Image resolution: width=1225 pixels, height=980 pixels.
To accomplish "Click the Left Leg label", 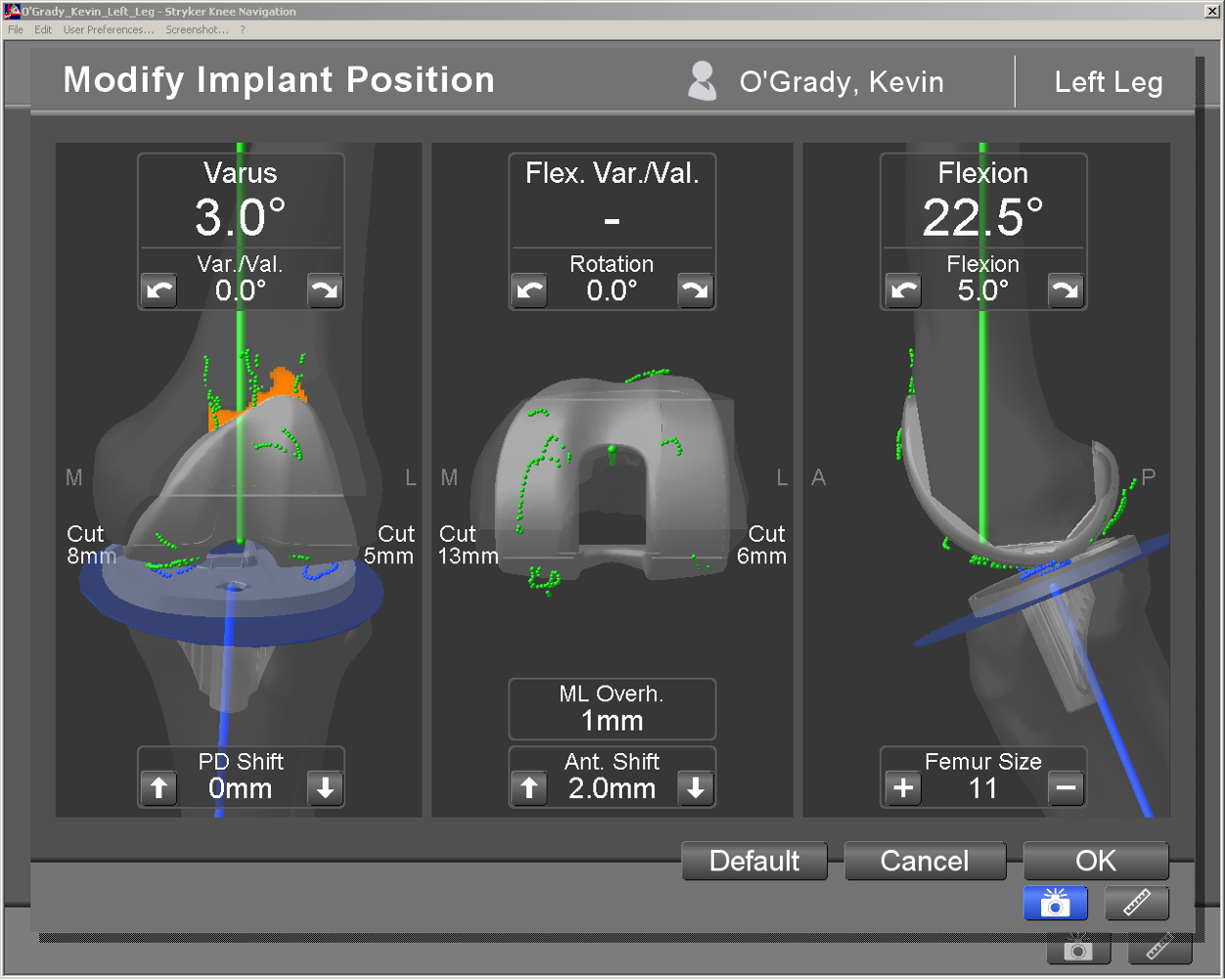I will (1109, 82).
